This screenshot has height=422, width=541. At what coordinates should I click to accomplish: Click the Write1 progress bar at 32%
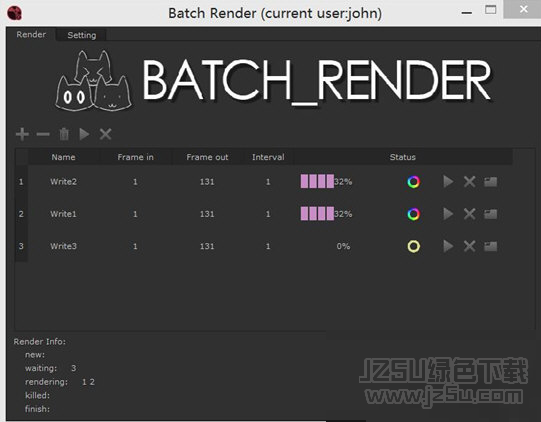(x=326, y=214)
